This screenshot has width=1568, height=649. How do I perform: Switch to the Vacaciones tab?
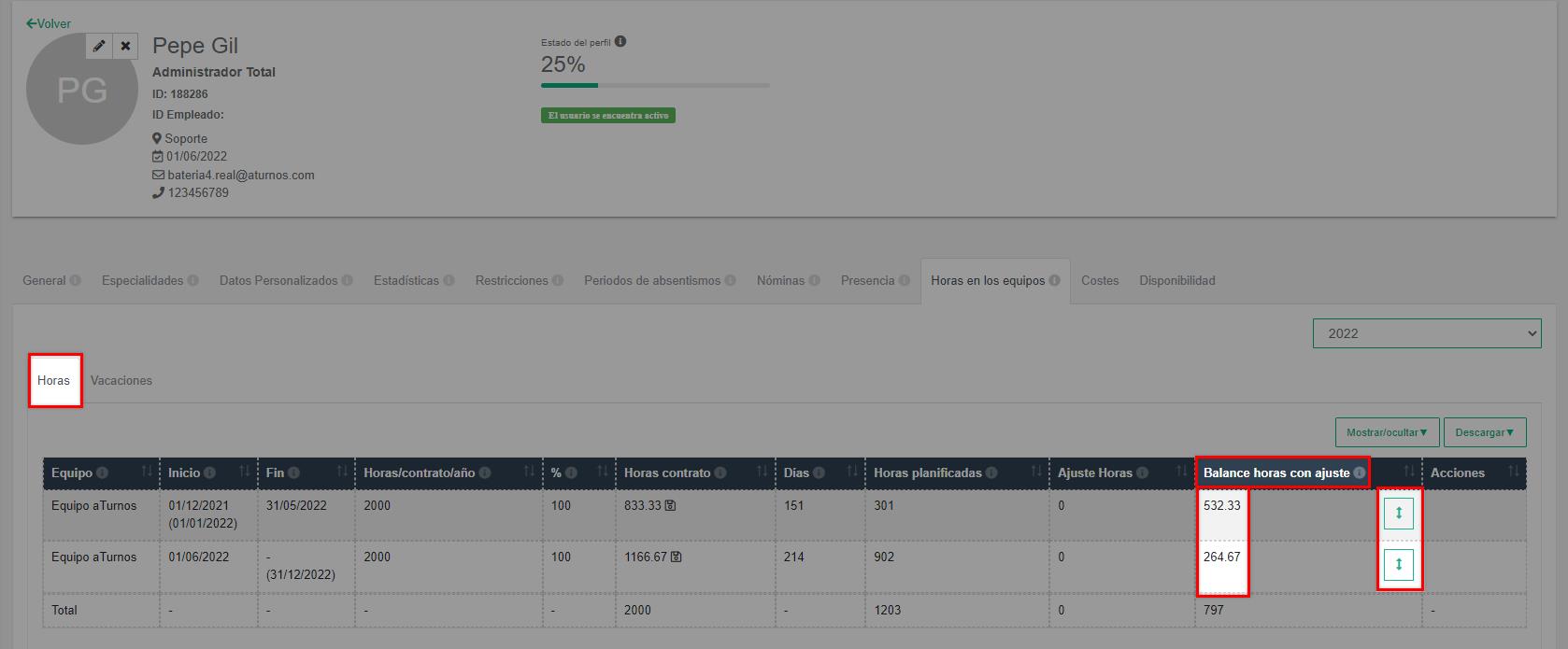point(121,381)
